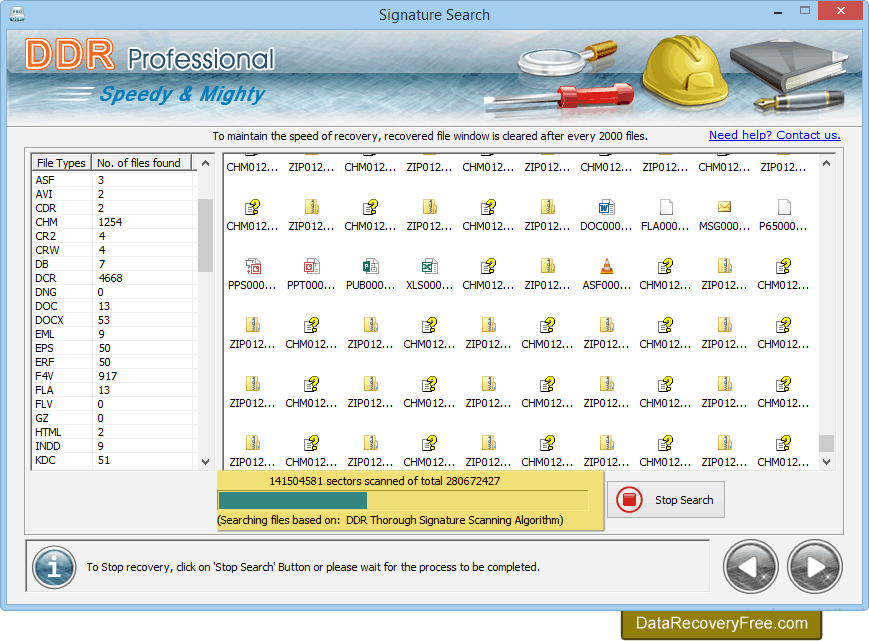This screenshot has height=641, width=869.
Task: Select the GZ file type row
Action: pos(114,418)
